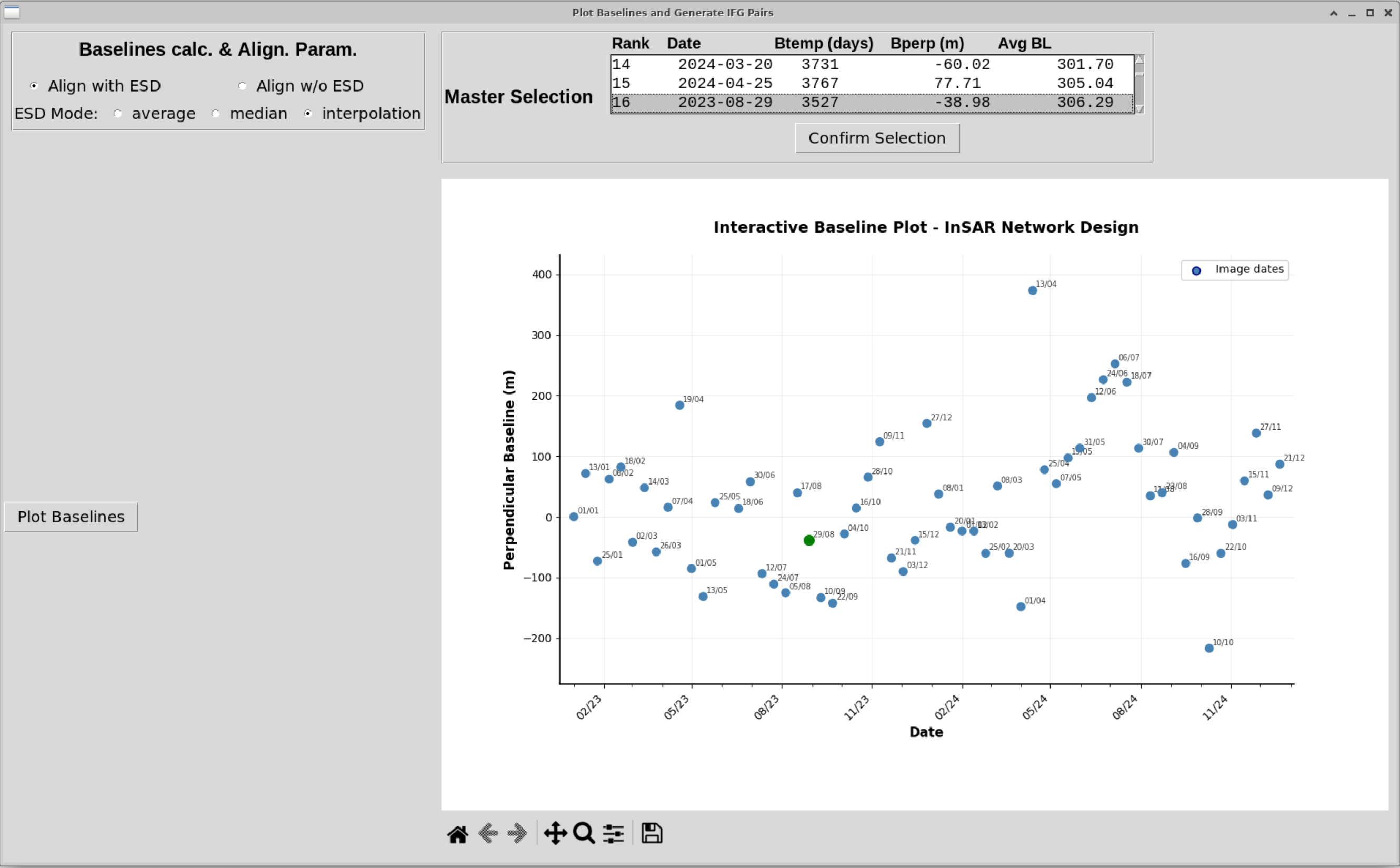Viewport: 1400px width, 868px height.
Task: Click the green 29/08 master point
Action: click(808, 540)
